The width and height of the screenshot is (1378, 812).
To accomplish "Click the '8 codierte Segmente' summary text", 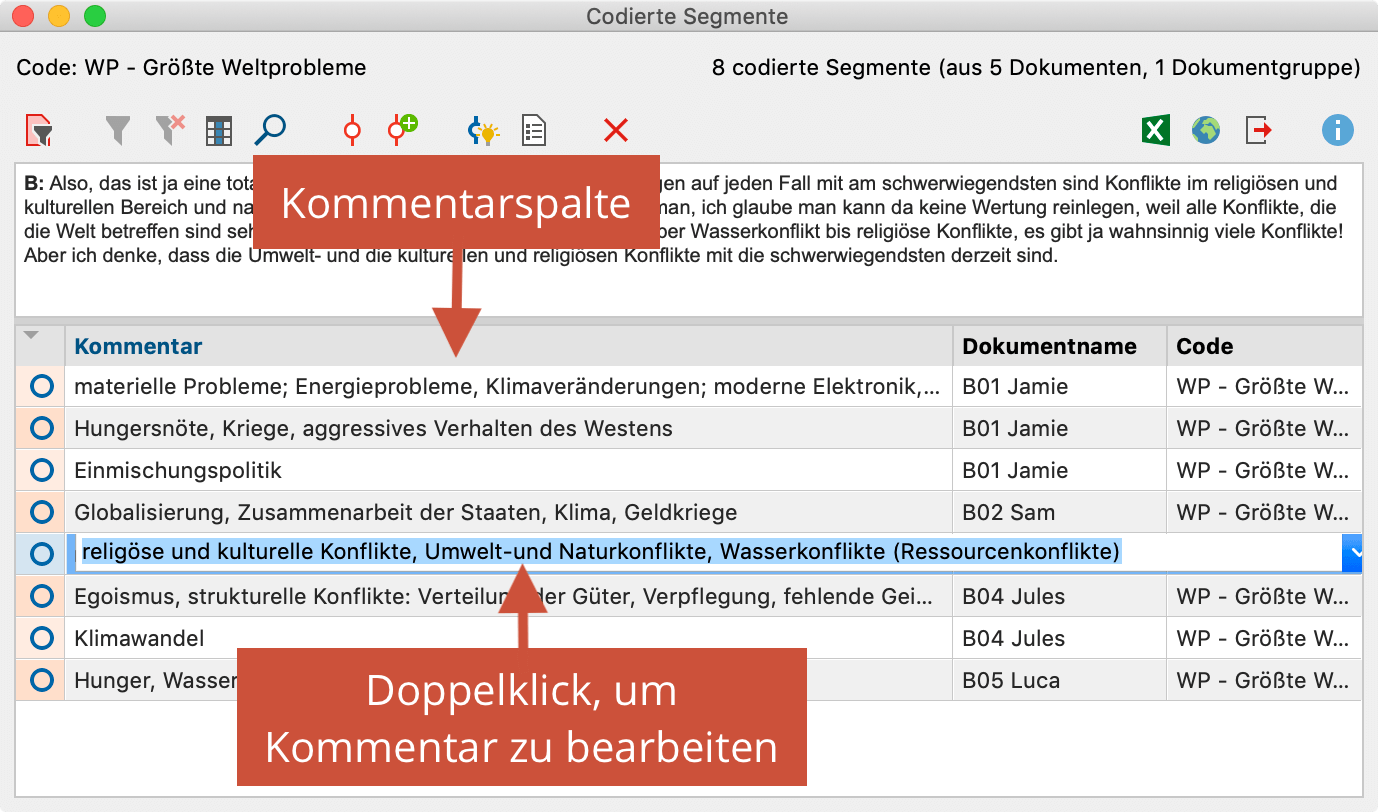I will point(1036,68).
